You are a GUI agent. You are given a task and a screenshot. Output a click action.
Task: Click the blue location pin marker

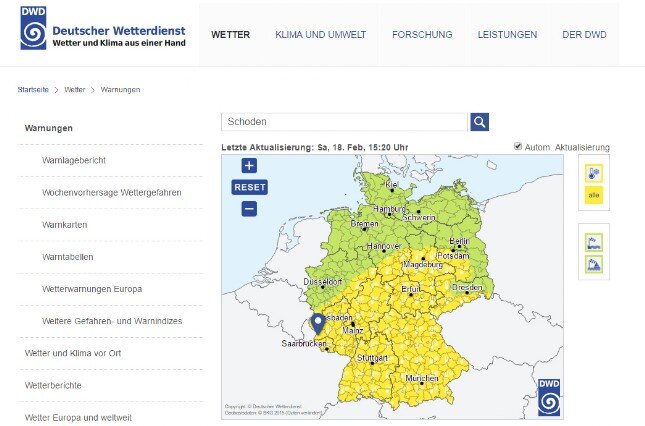pos(318,322)
